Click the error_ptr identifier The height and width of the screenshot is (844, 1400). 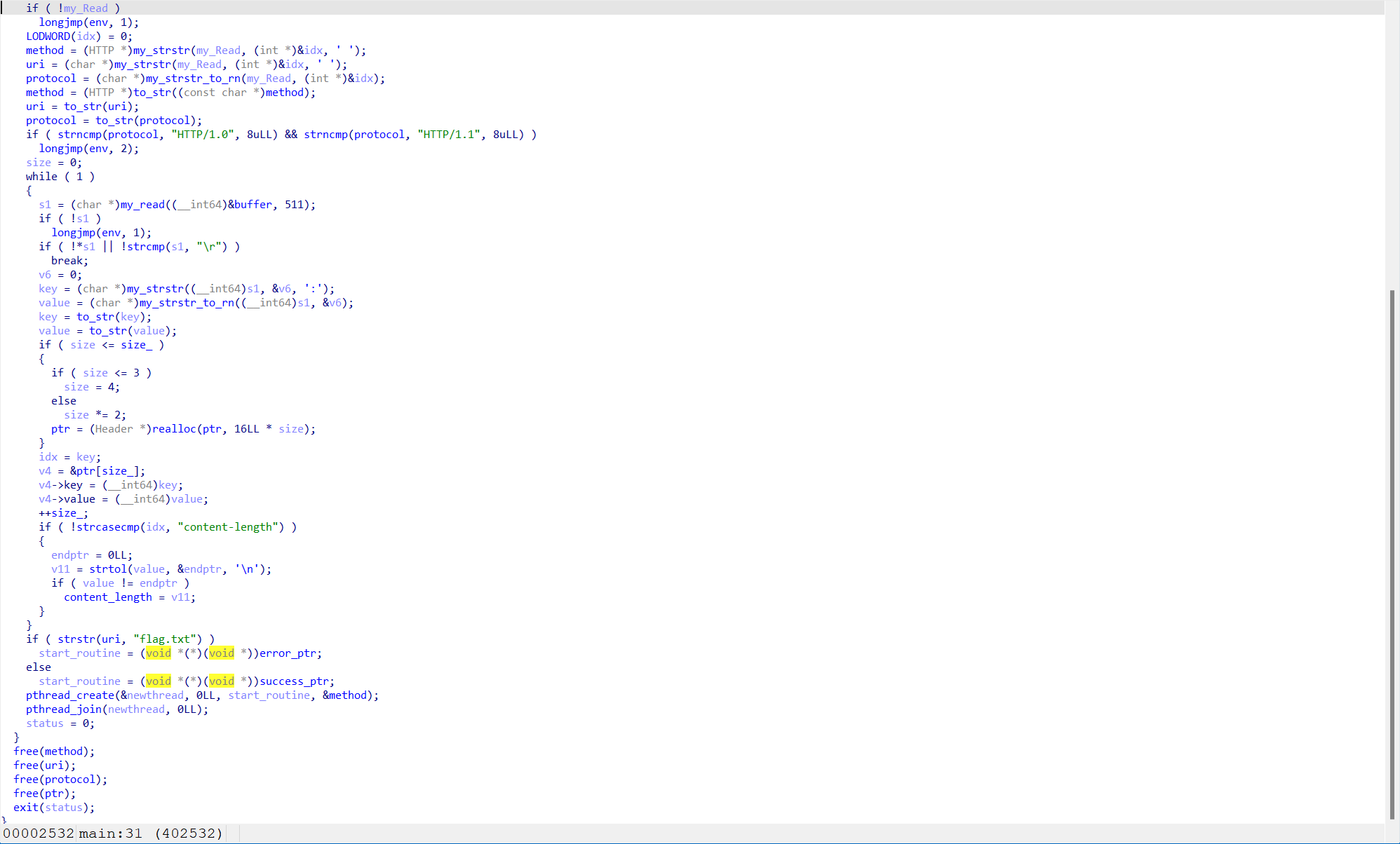(288, 653)
